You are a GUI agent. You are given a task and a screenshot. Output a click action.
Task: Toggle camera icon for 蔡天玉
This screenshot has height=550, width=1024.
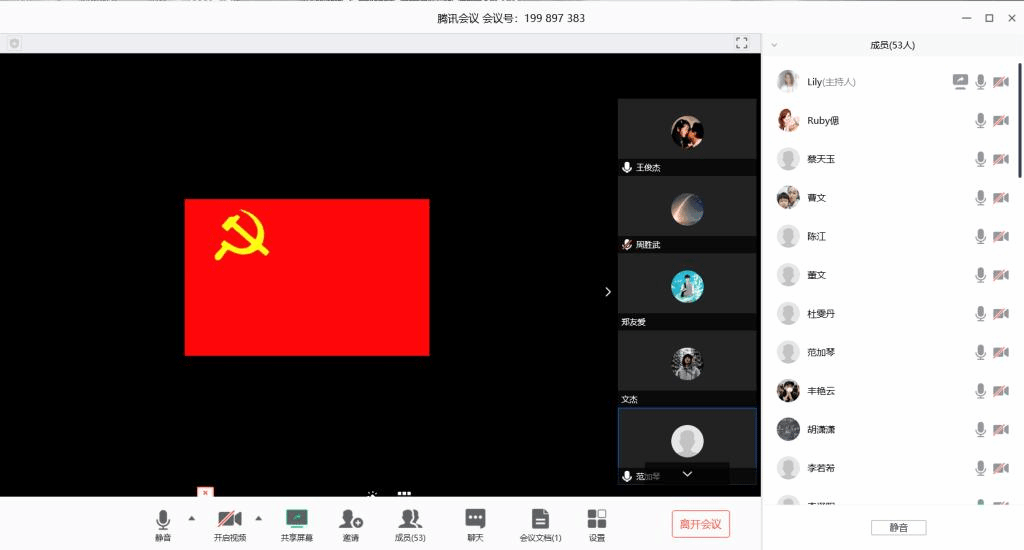[x=1000, y=159]
